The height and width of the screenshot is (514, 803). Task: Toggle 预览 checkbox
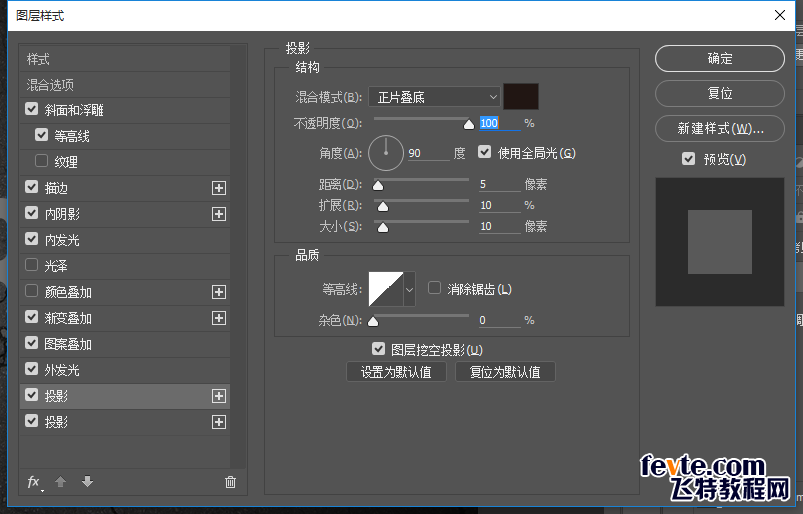pyautogui.click(x=689, y=159)
